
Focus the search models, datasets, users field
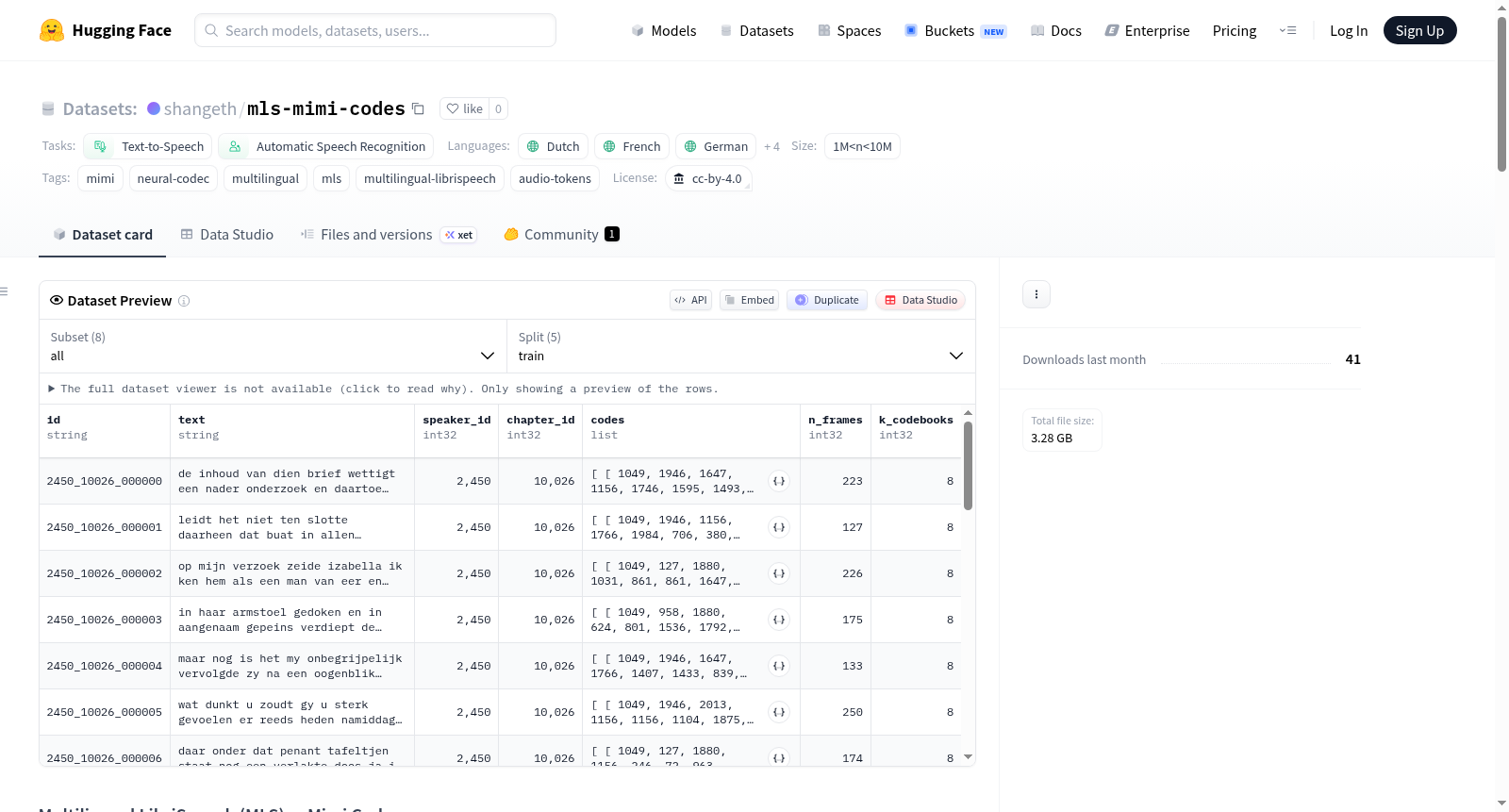coord(375,30)
